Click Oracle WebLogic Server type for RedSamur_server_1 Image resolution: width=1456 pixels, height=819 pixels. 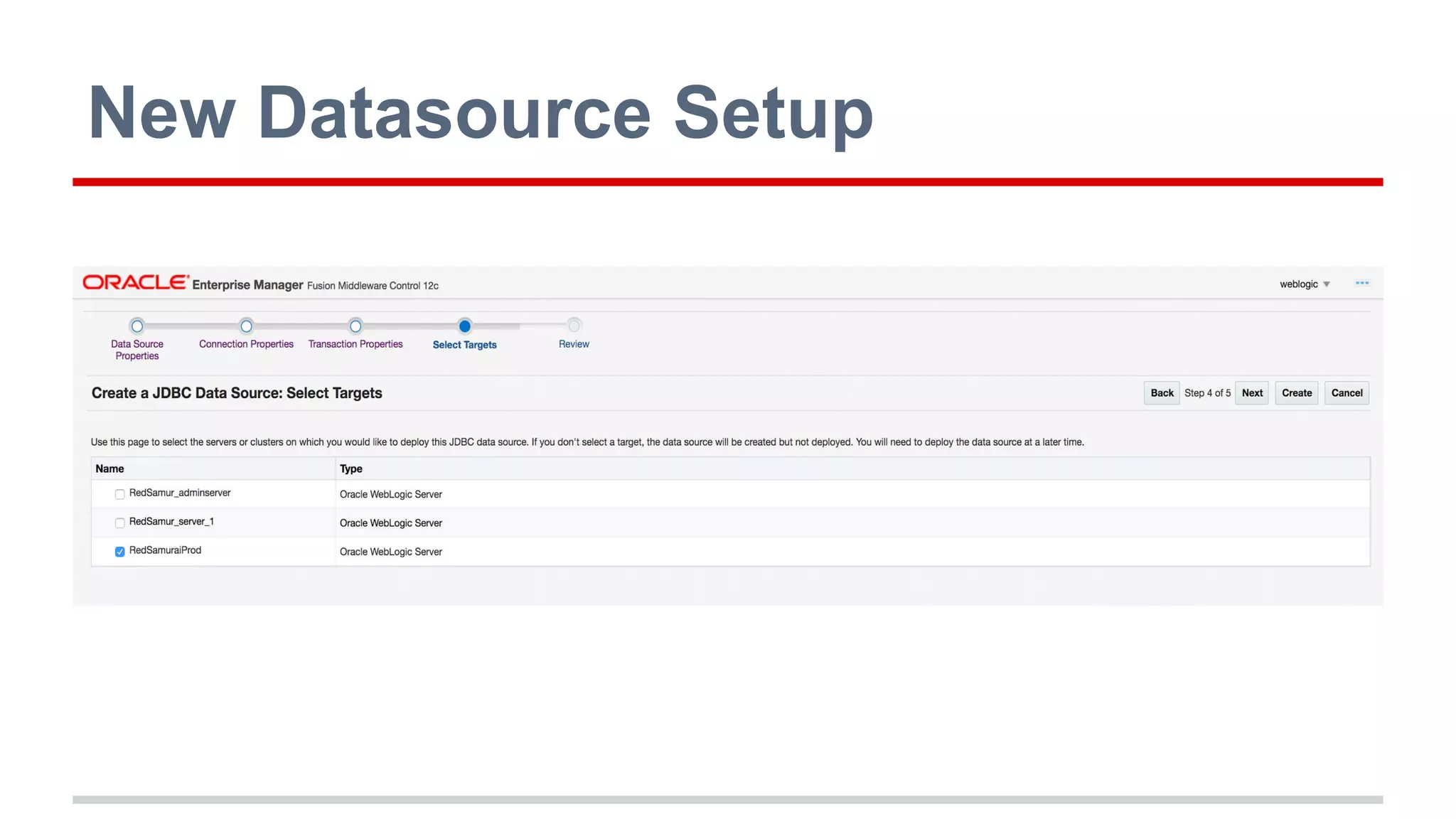pos(390,523)
